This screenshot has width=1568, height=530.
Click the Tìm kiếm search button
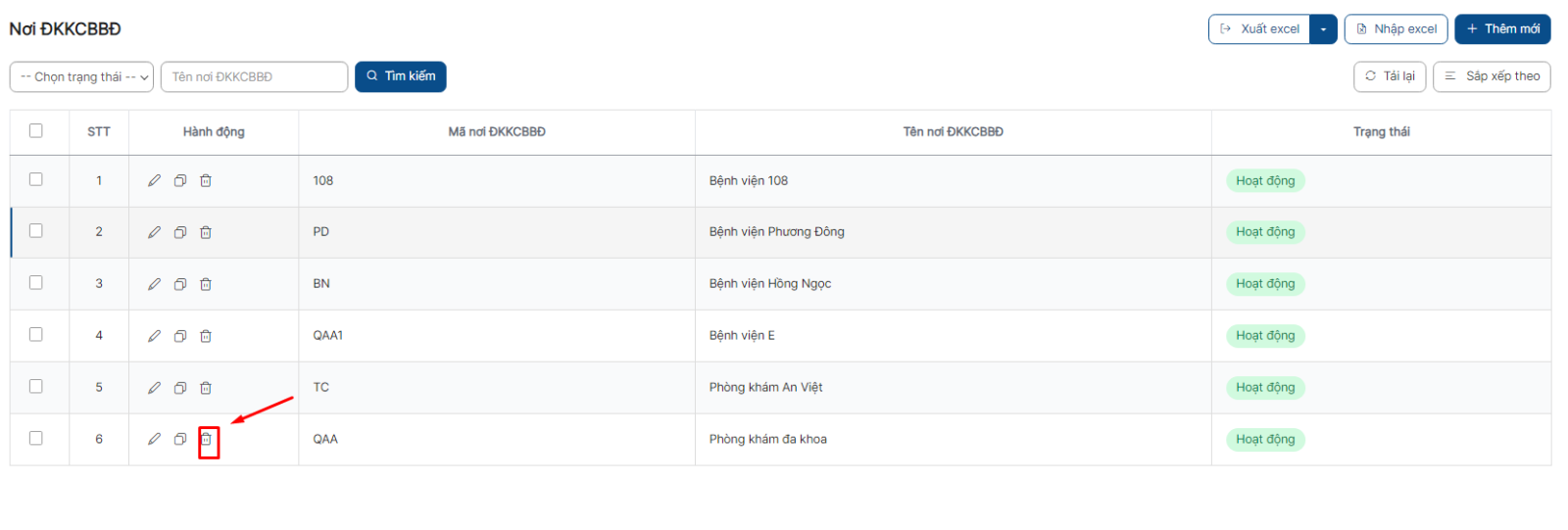click(x=401, y=76)
